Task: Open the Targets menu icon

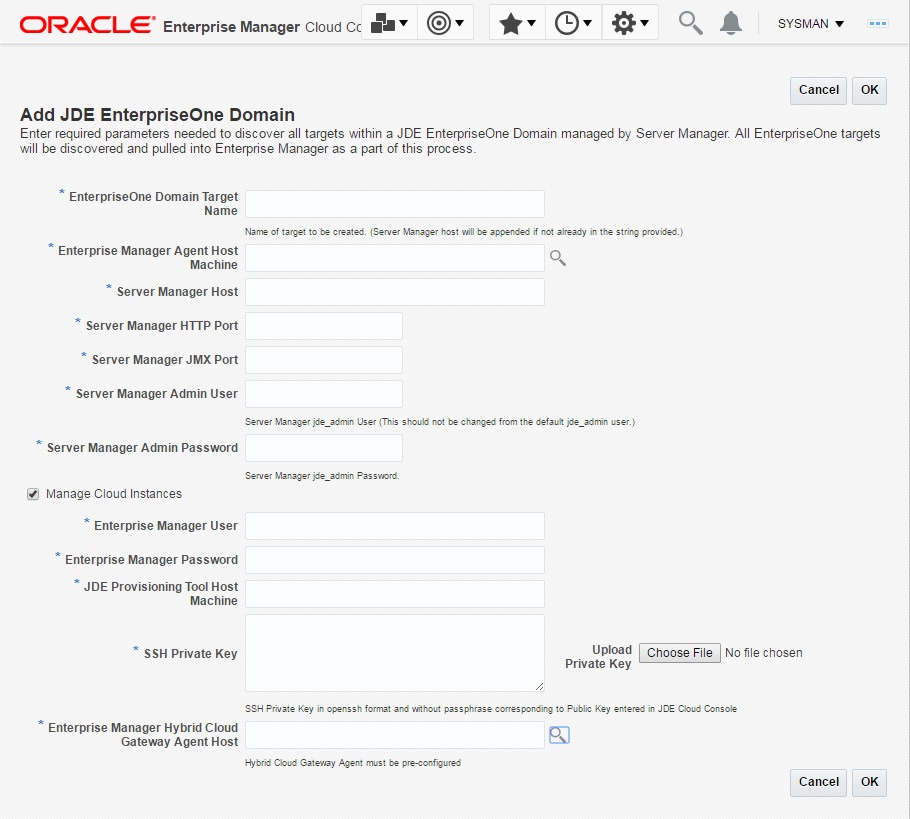Action: pyautogui.click(x=445, y=23)
